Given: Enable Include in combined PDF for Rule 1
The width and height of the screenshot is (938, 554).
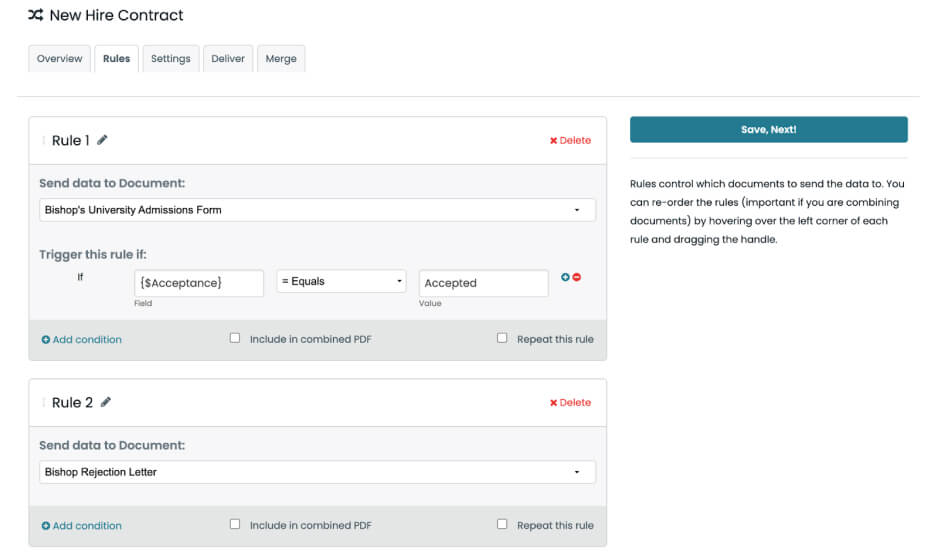Looking at the screenshot, I should pos(235,338).
